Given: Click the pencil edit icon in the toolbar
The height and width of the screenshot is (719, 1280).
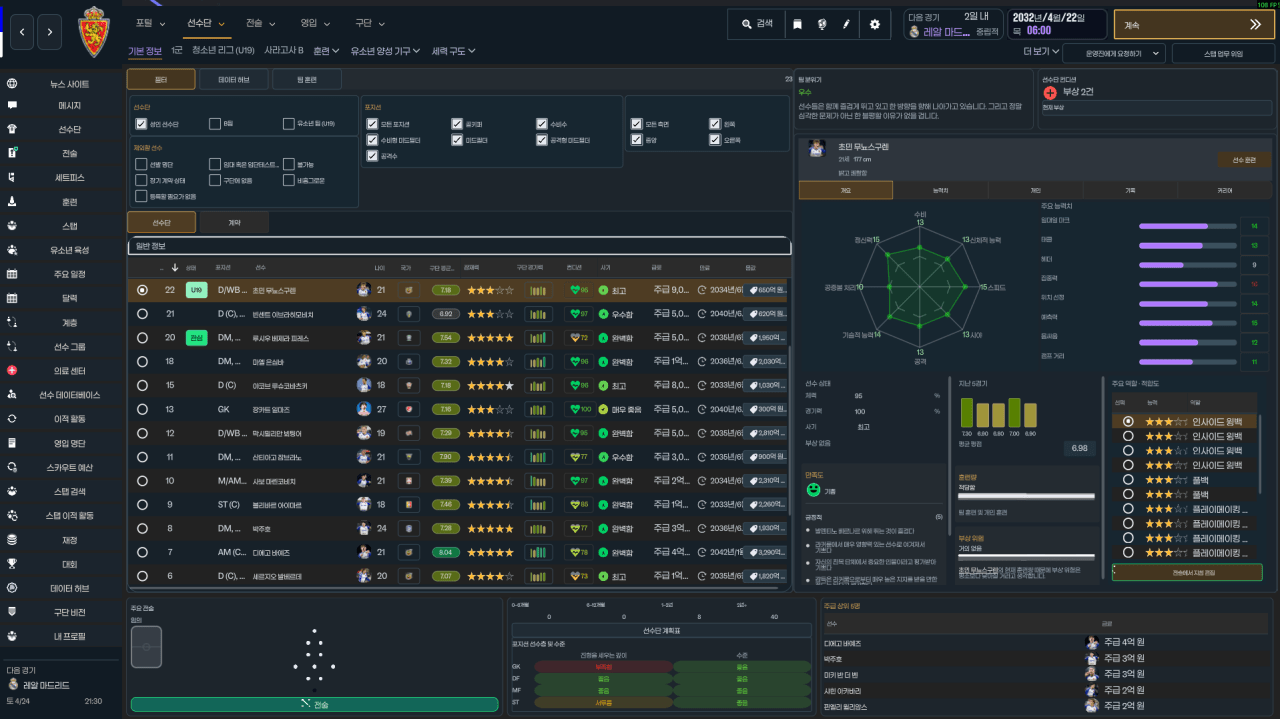Looking at the screenshot, I should [847, 24].
